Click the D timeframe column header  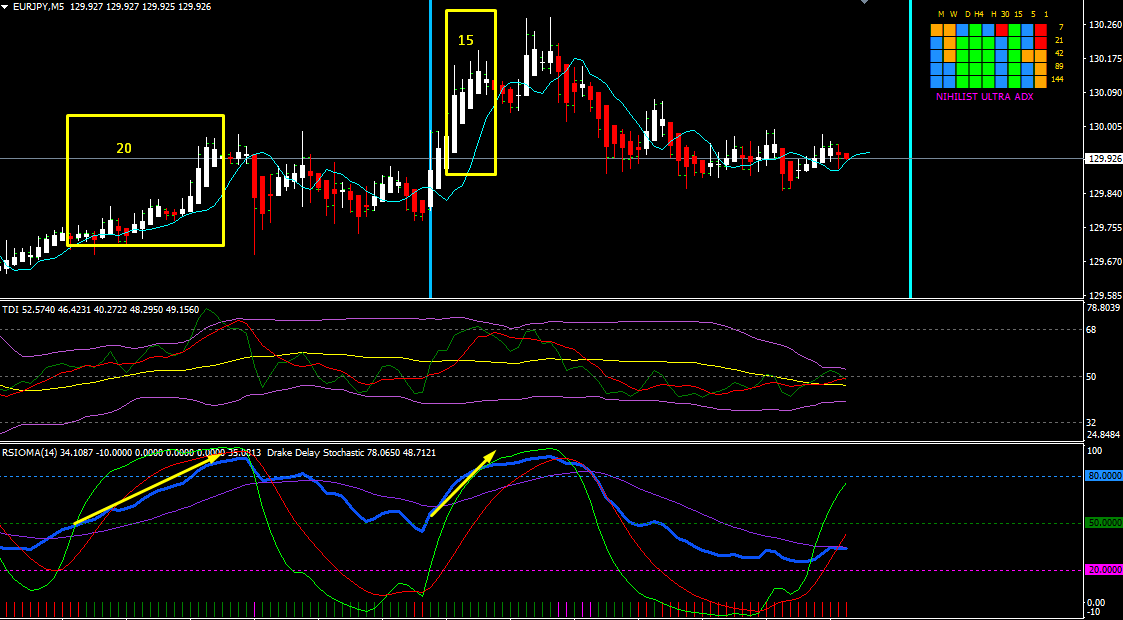[968, 14]
